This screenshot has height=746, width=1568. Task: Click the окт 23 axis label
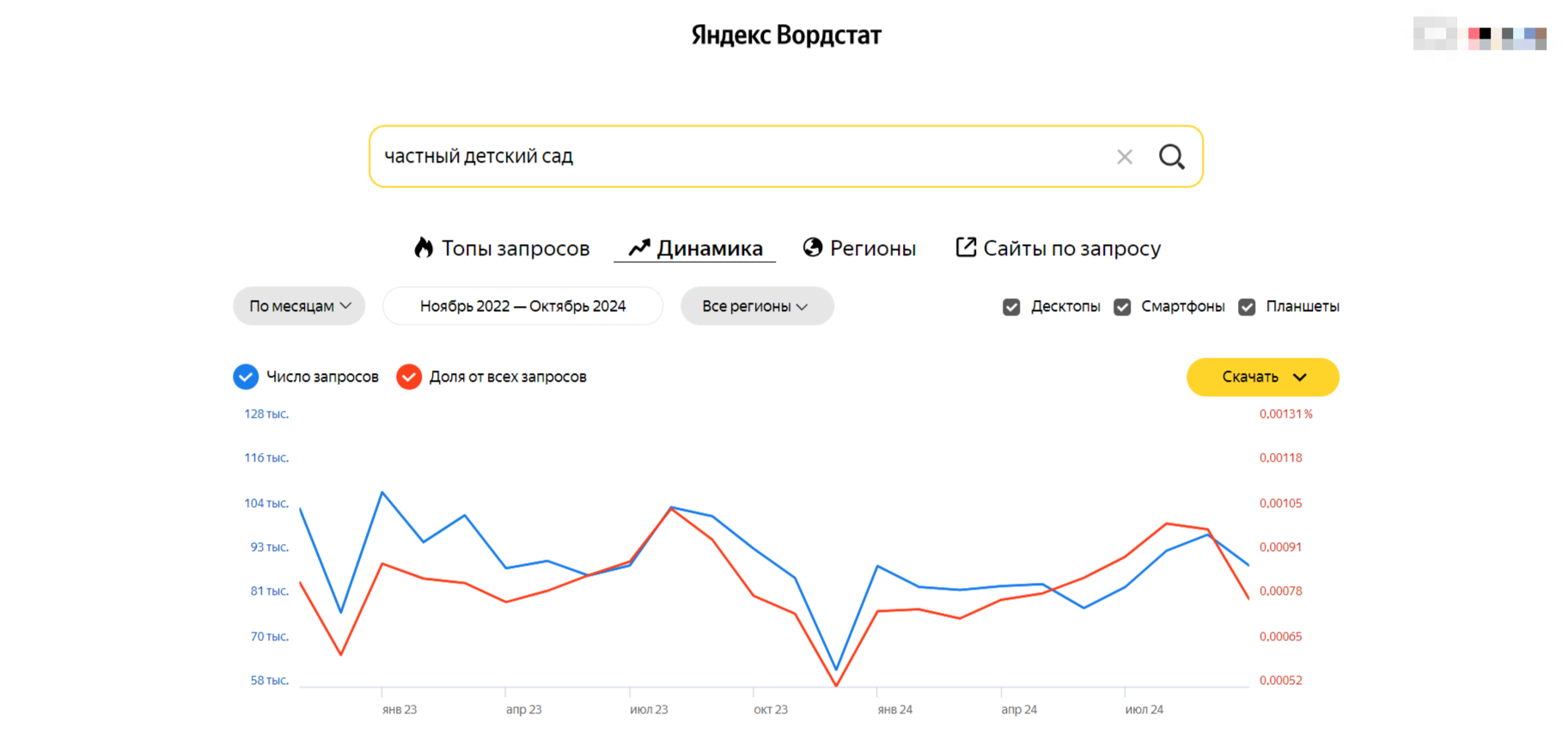(x=771, y=710)
